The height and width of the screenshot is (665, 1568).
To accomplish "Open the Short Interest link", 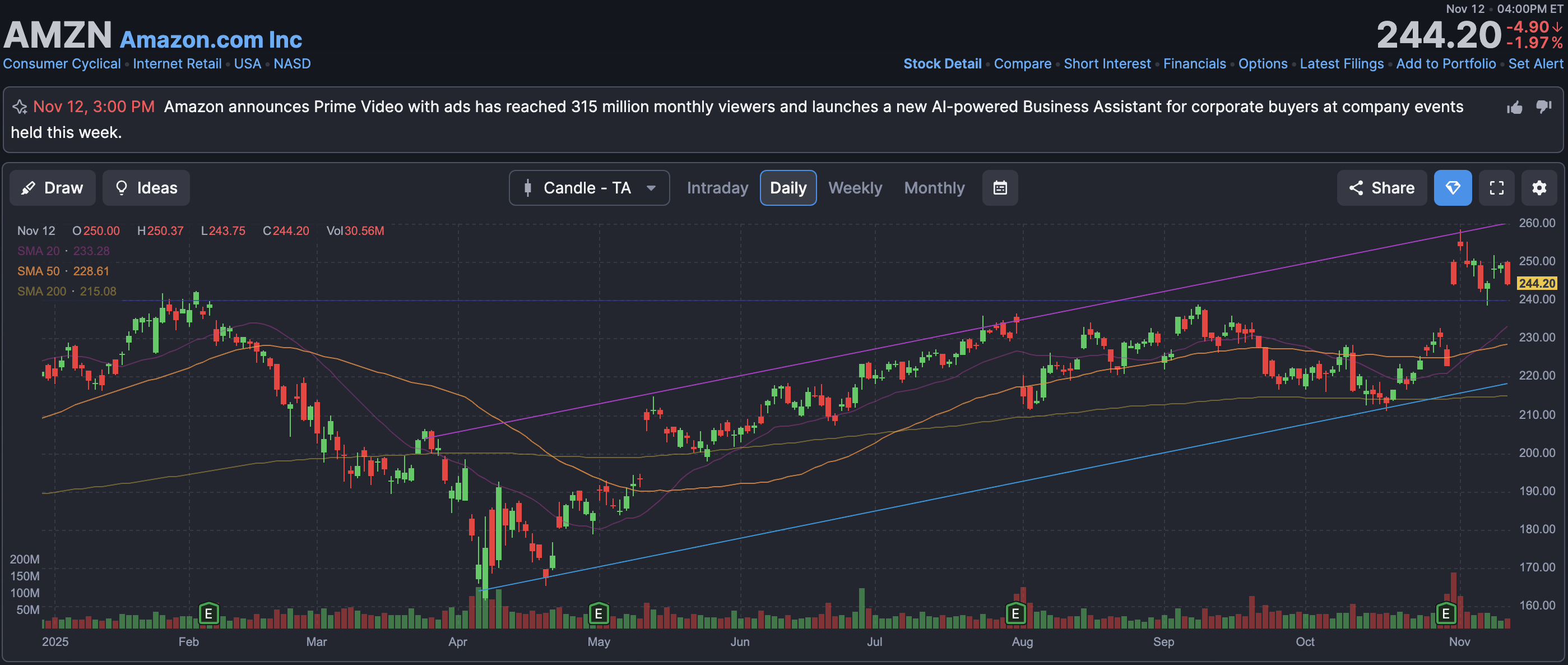I will tap(1107, 63).
